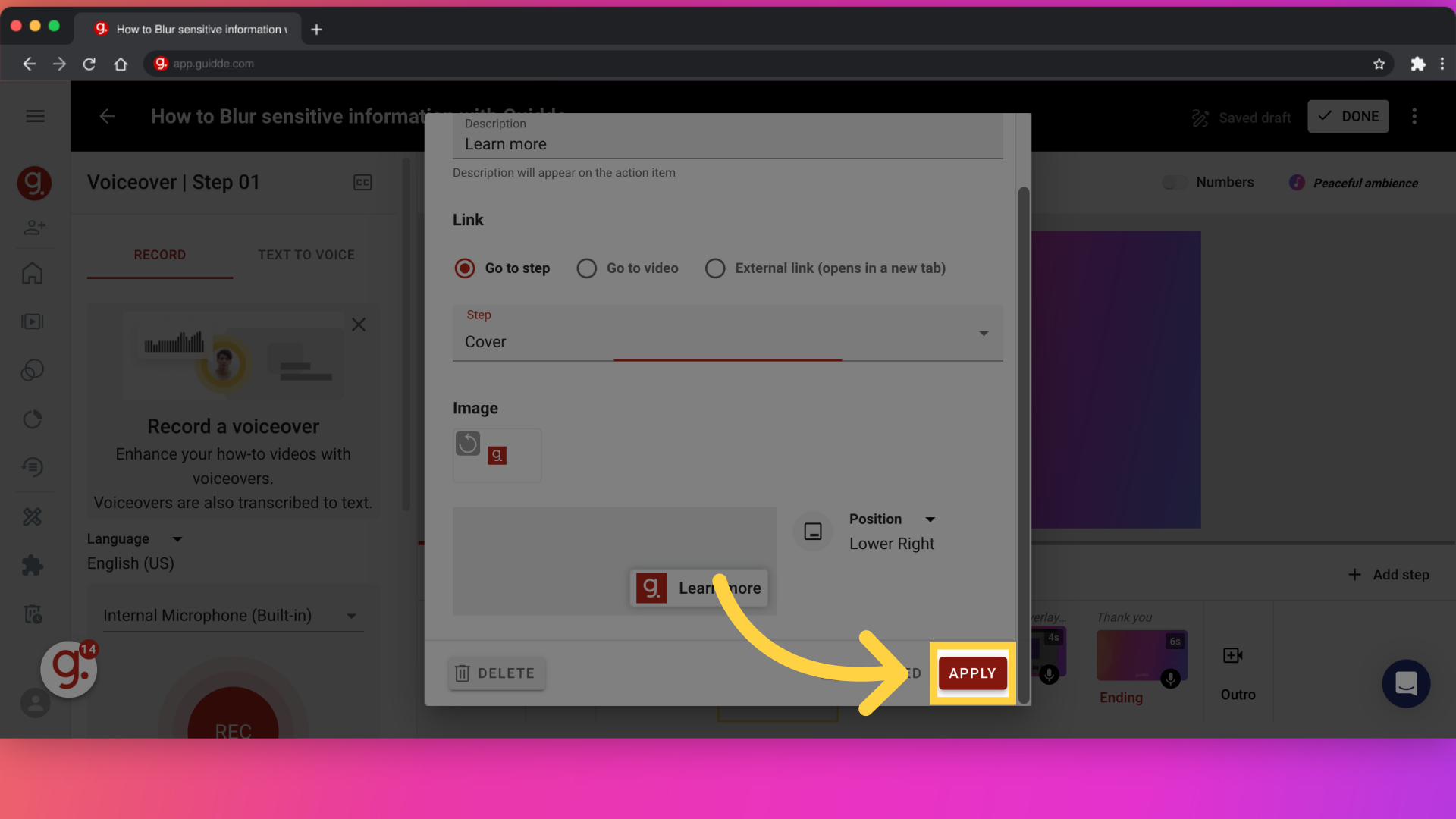The height and width of the screenshot is (819, 1456).
Task: Click the text-to-voice tab icon
Action: coord(306,255)
